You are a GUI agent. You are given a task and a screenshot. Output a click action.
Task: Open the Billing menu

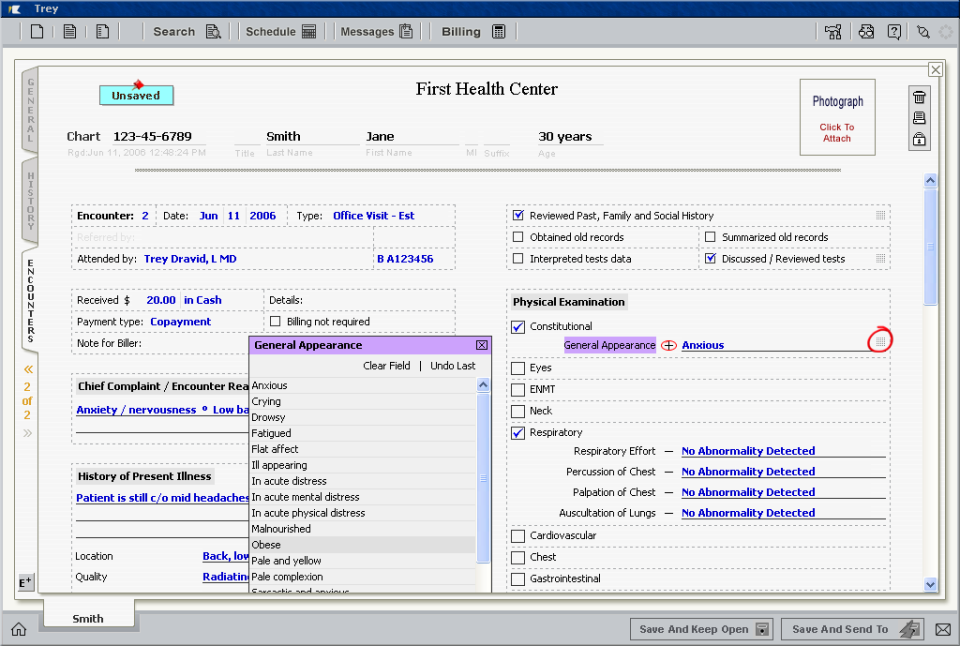461,32
